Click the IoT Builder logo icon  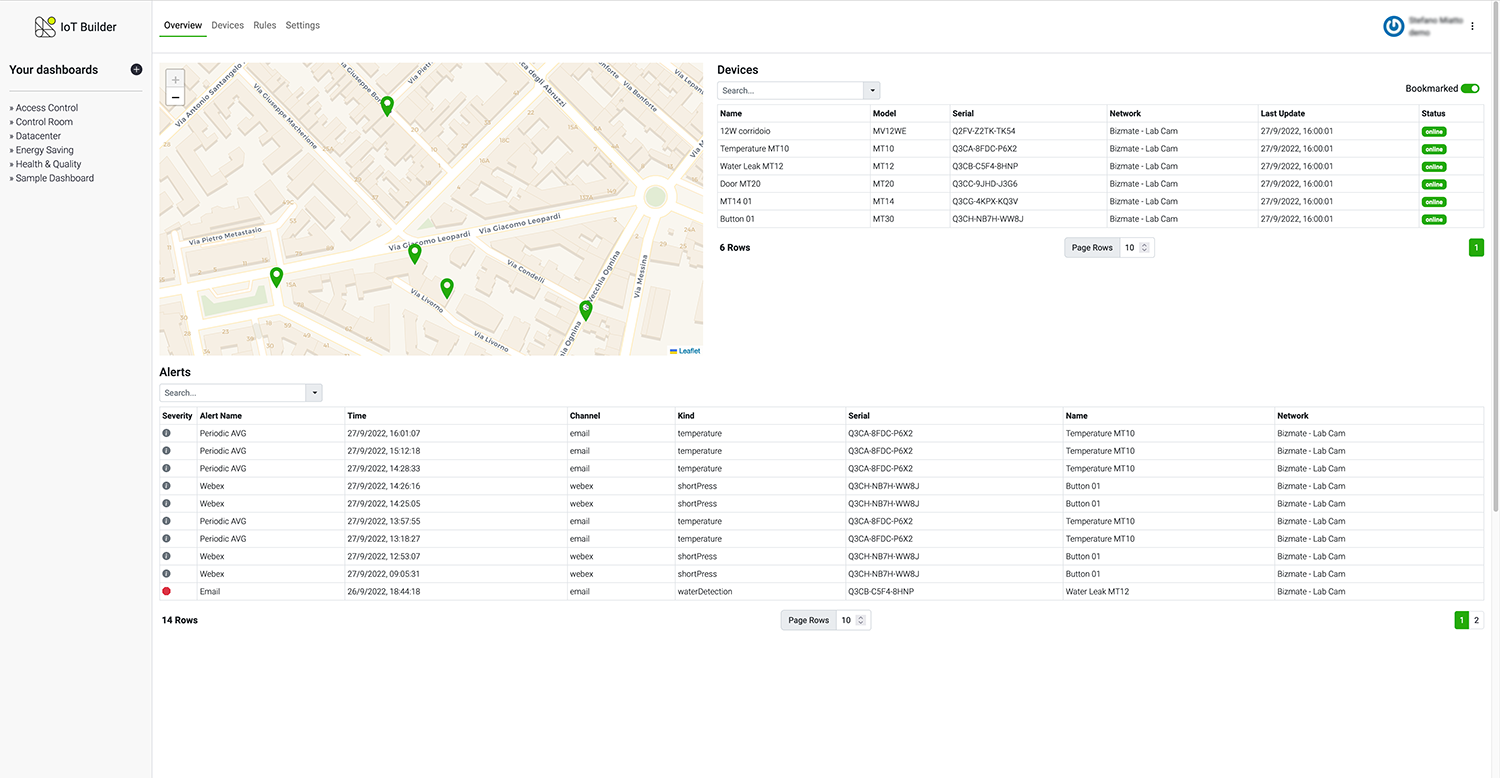[x=45, y=25]
